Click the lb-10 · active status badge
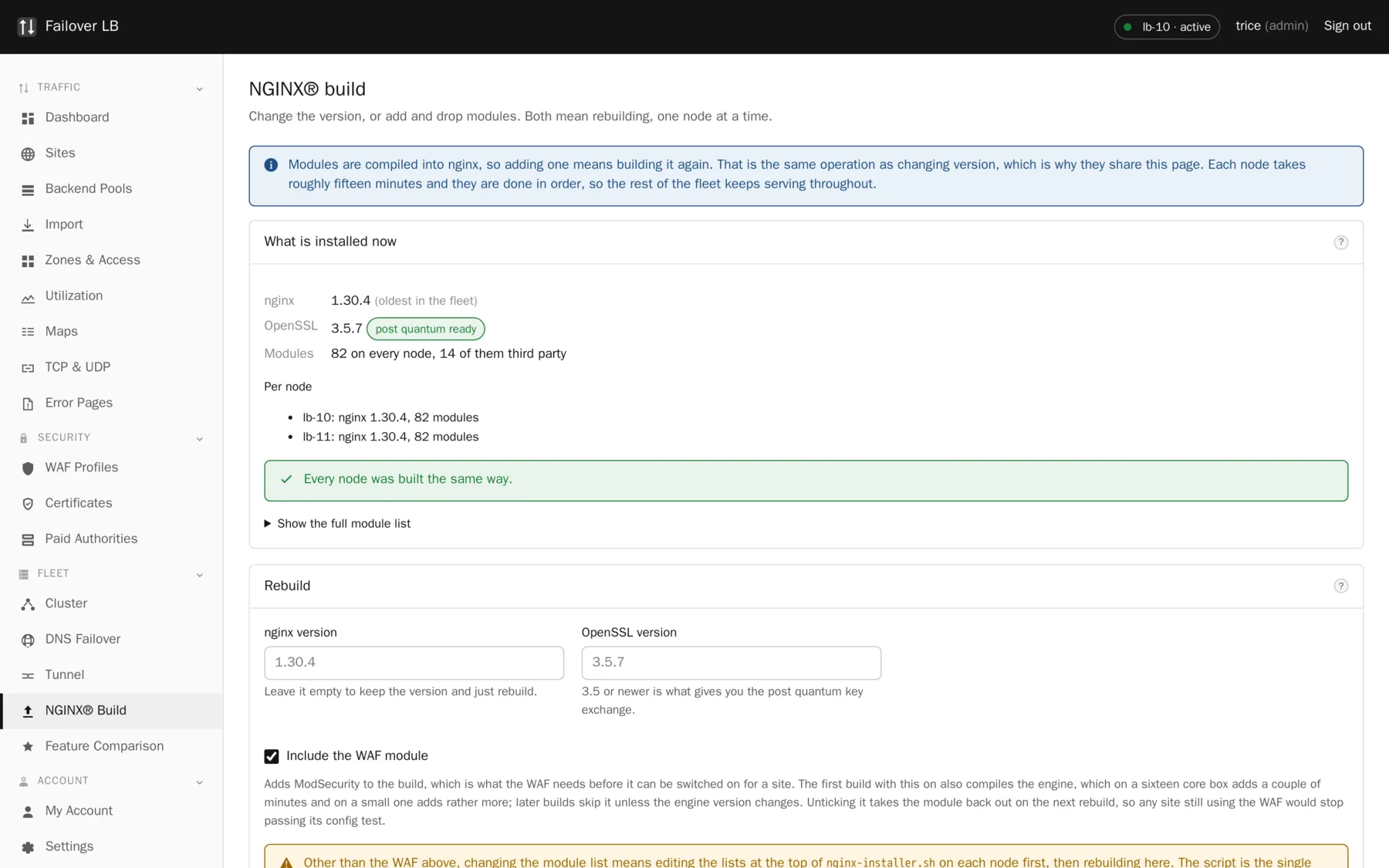Image resolution: width=1389 pixels, height=868 pixels. pos(1167,27)
